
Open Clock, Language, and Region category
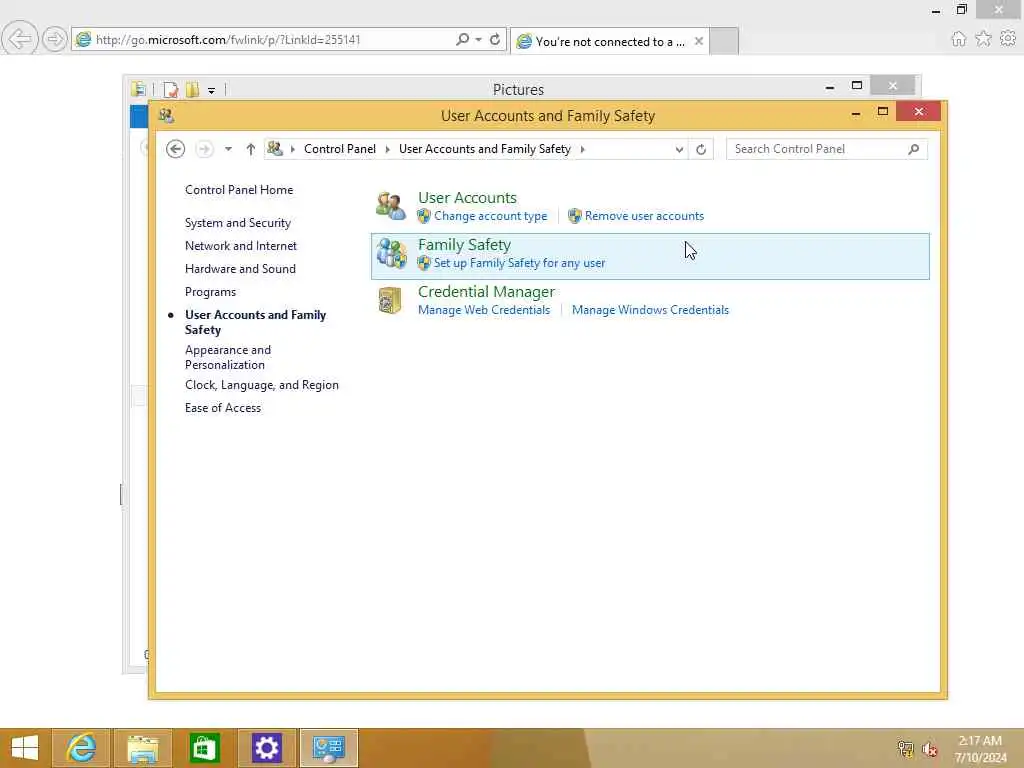tap(262, 385)
